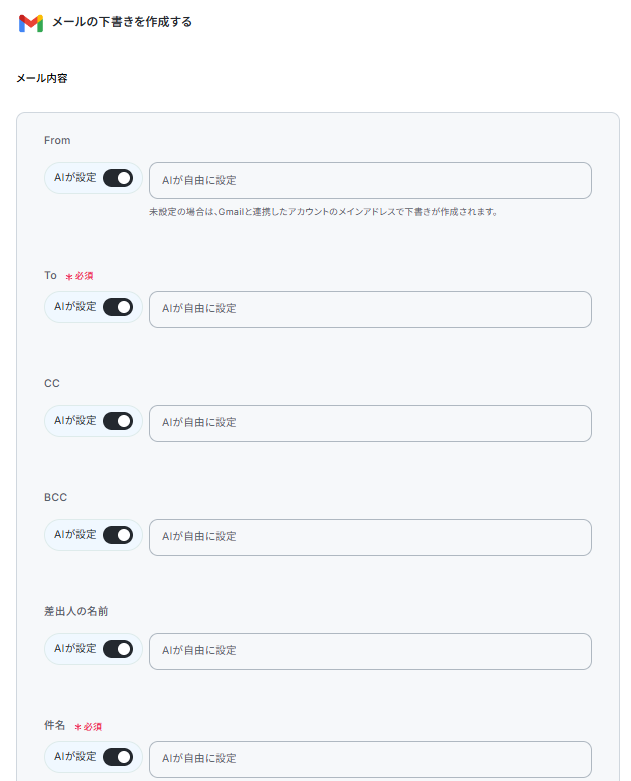This screenshot has height=781, width=631.
Task: Click the 'メールの下書きを作成する' title
Action: click(122, 22)
